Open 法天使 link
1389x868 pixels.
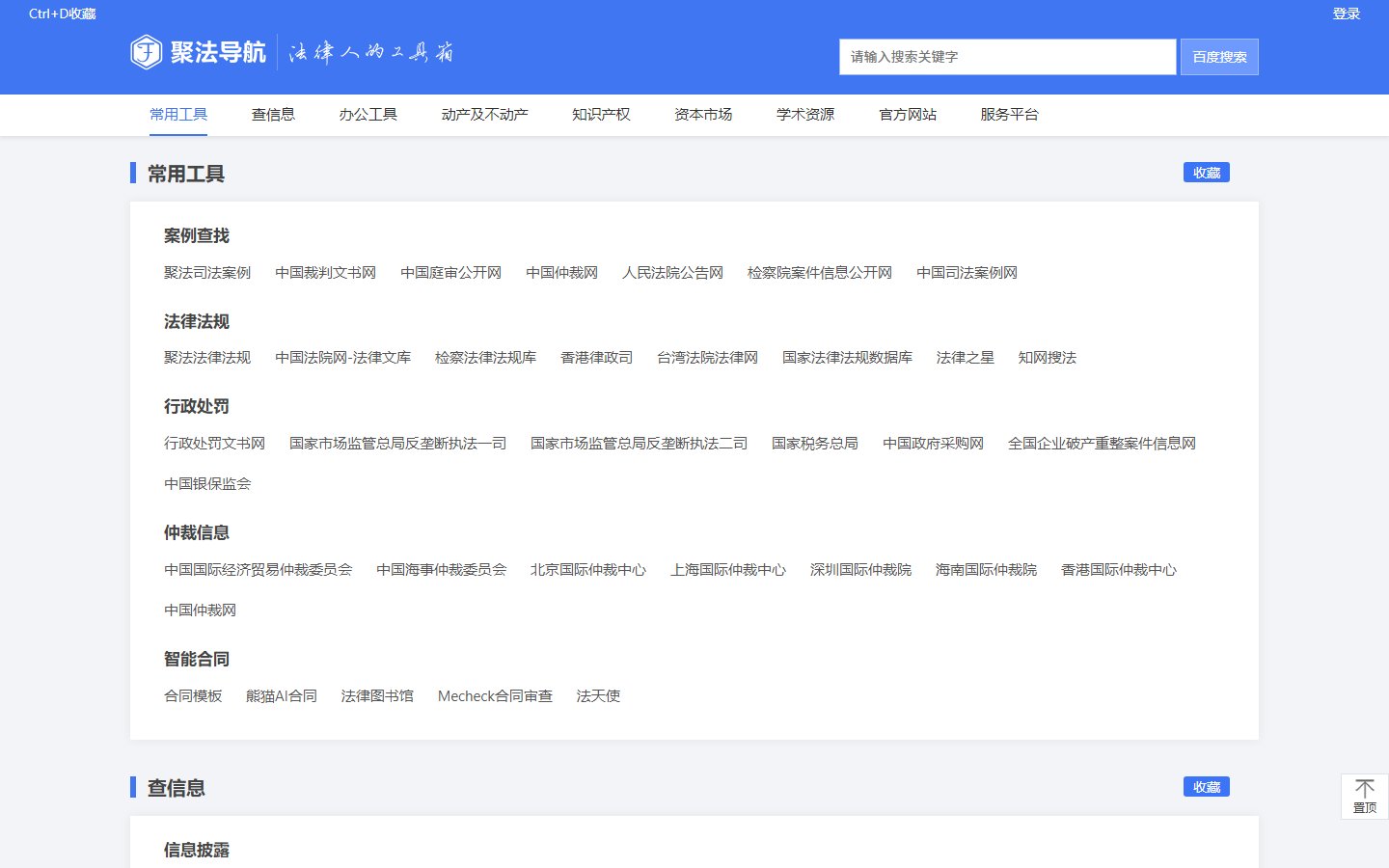(598, 696)
